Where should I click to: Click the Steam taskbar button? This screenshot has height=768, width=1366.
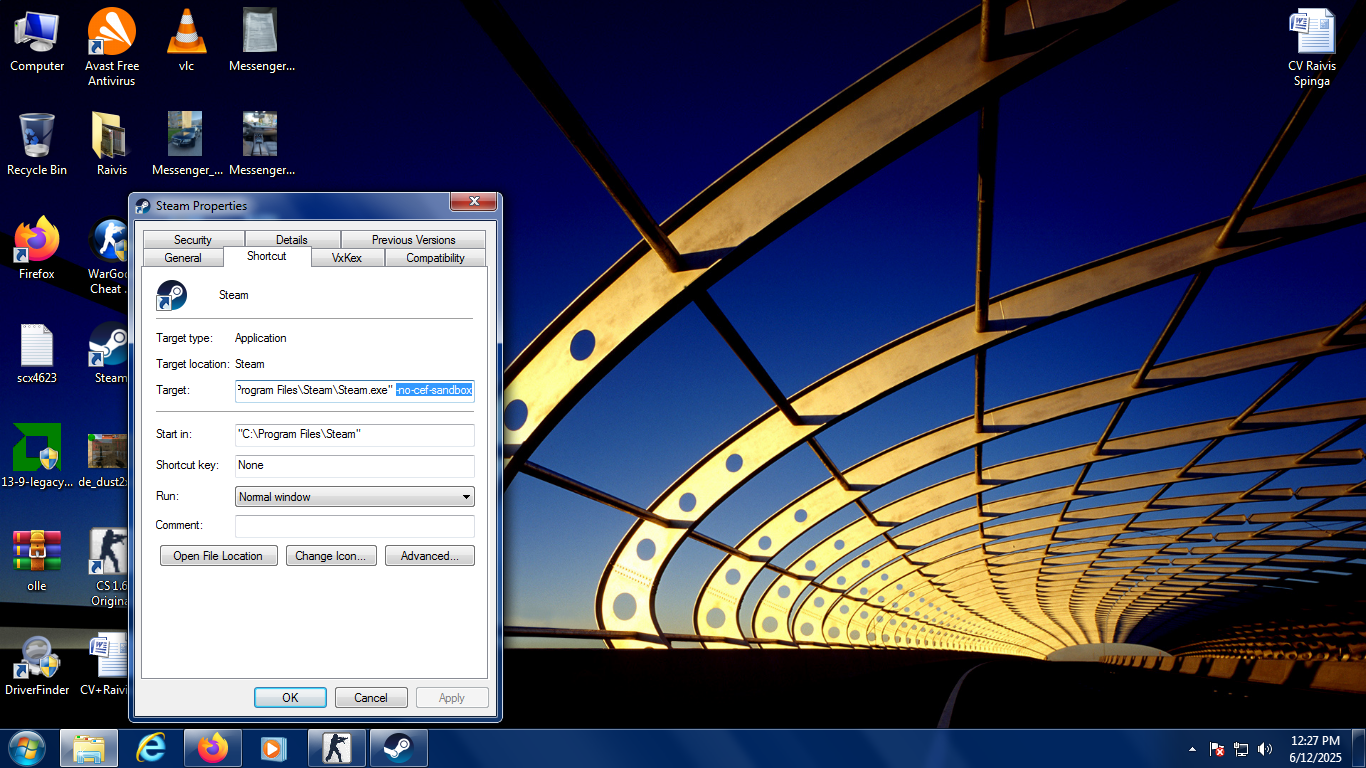399,748
